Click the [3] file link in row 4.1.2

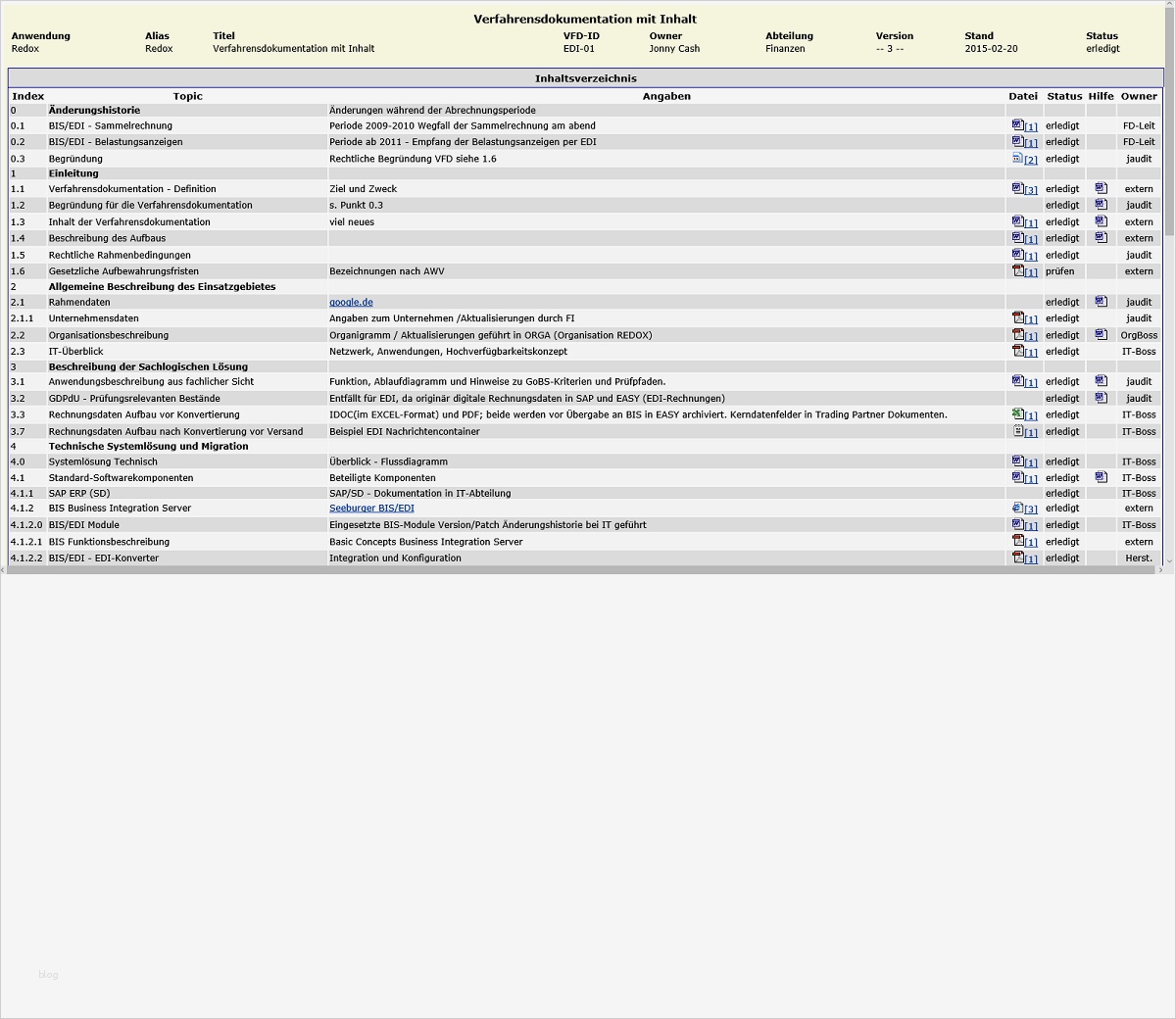tap(1031, 509)
